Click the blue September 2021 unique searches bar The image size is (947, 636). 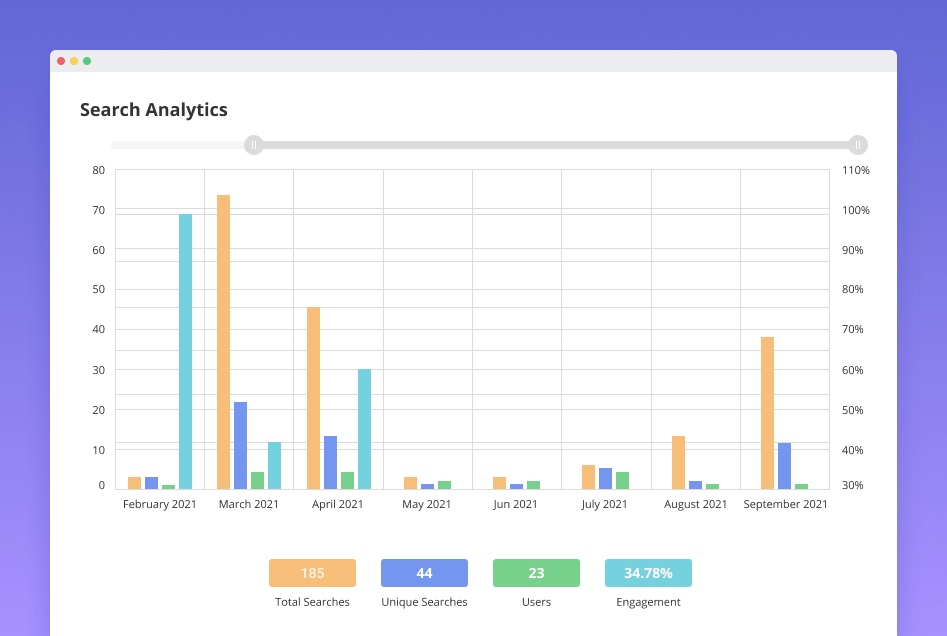(784, 465)
